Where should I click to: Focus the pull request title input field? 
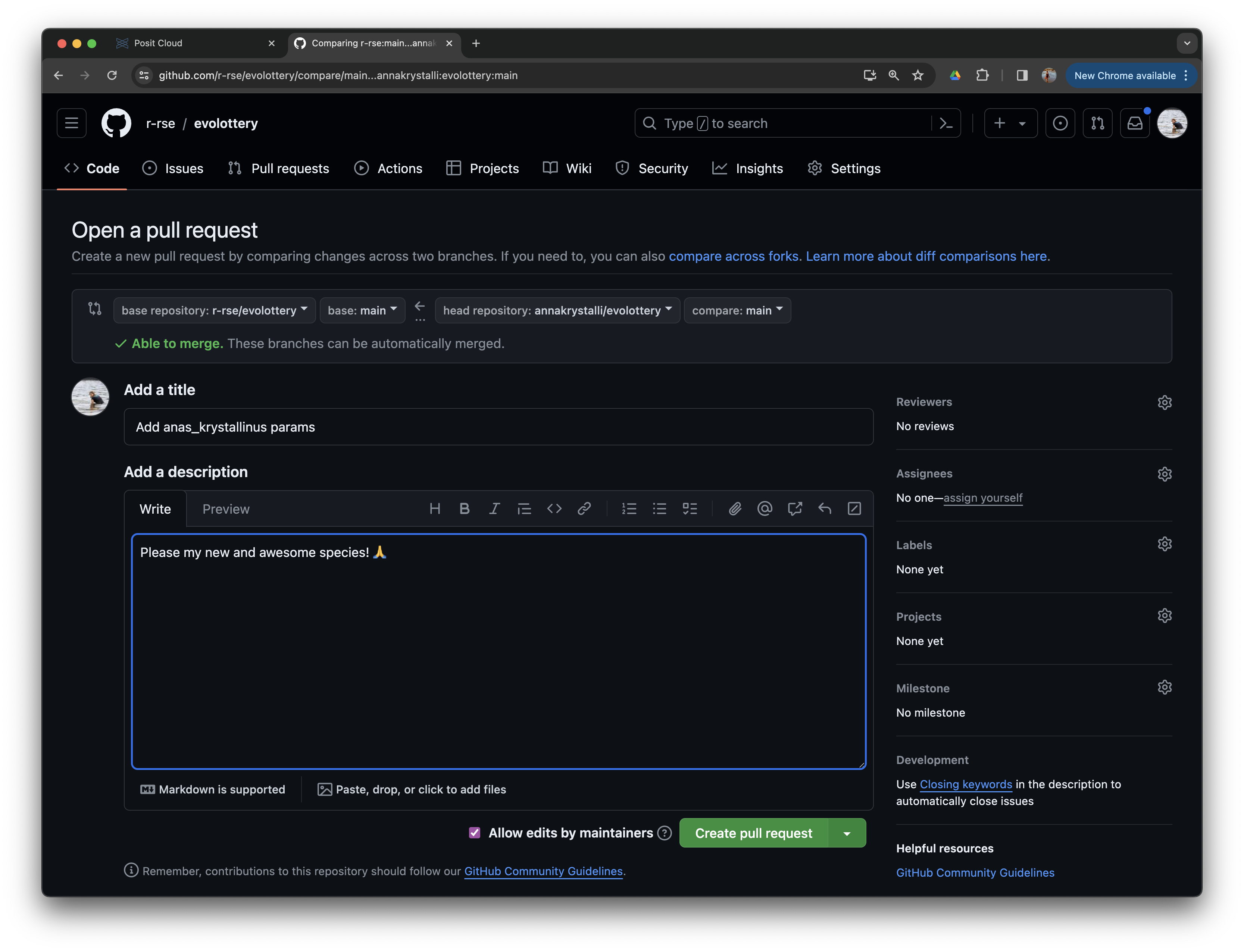coord(498,427)
